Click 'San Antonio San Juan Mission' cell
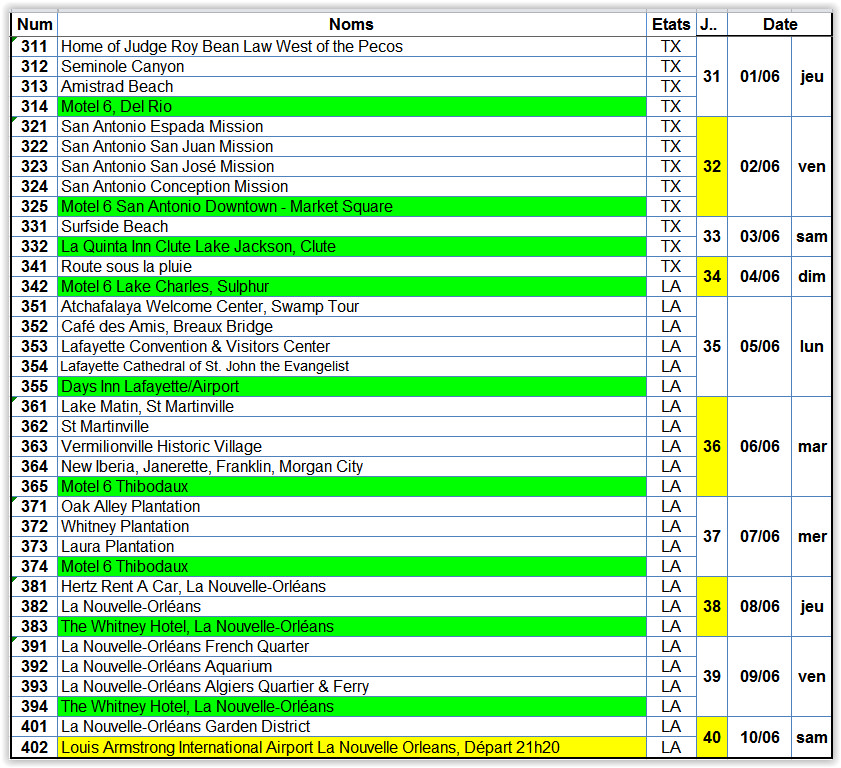 pos(352,146)
